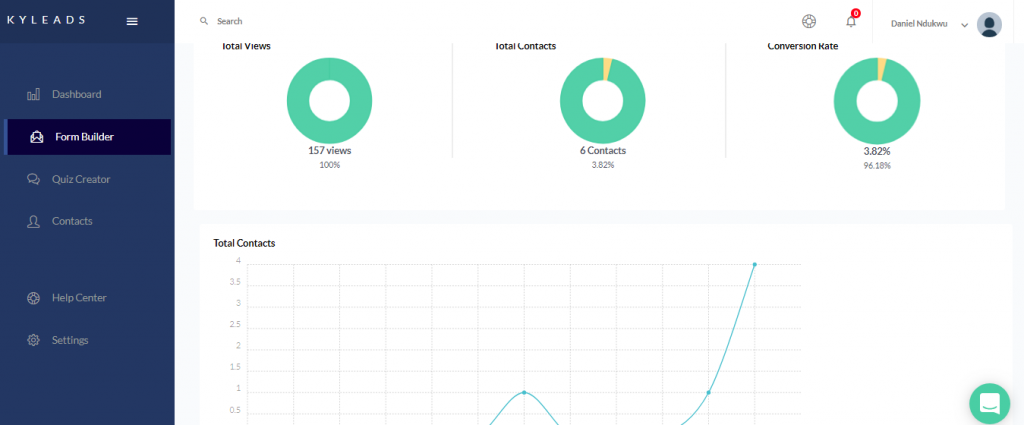Image resolution: width=1024 pixels, height=425 pixels.
Task: Click the Settings gear icon
Action: [x=33, y=340]
